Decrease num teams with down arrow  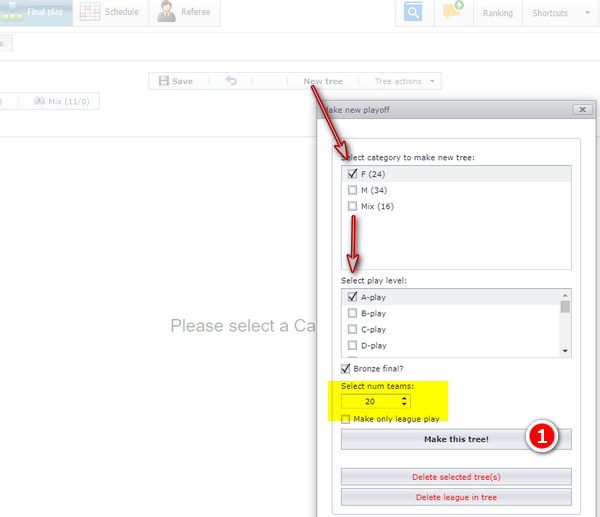[404, 404]
